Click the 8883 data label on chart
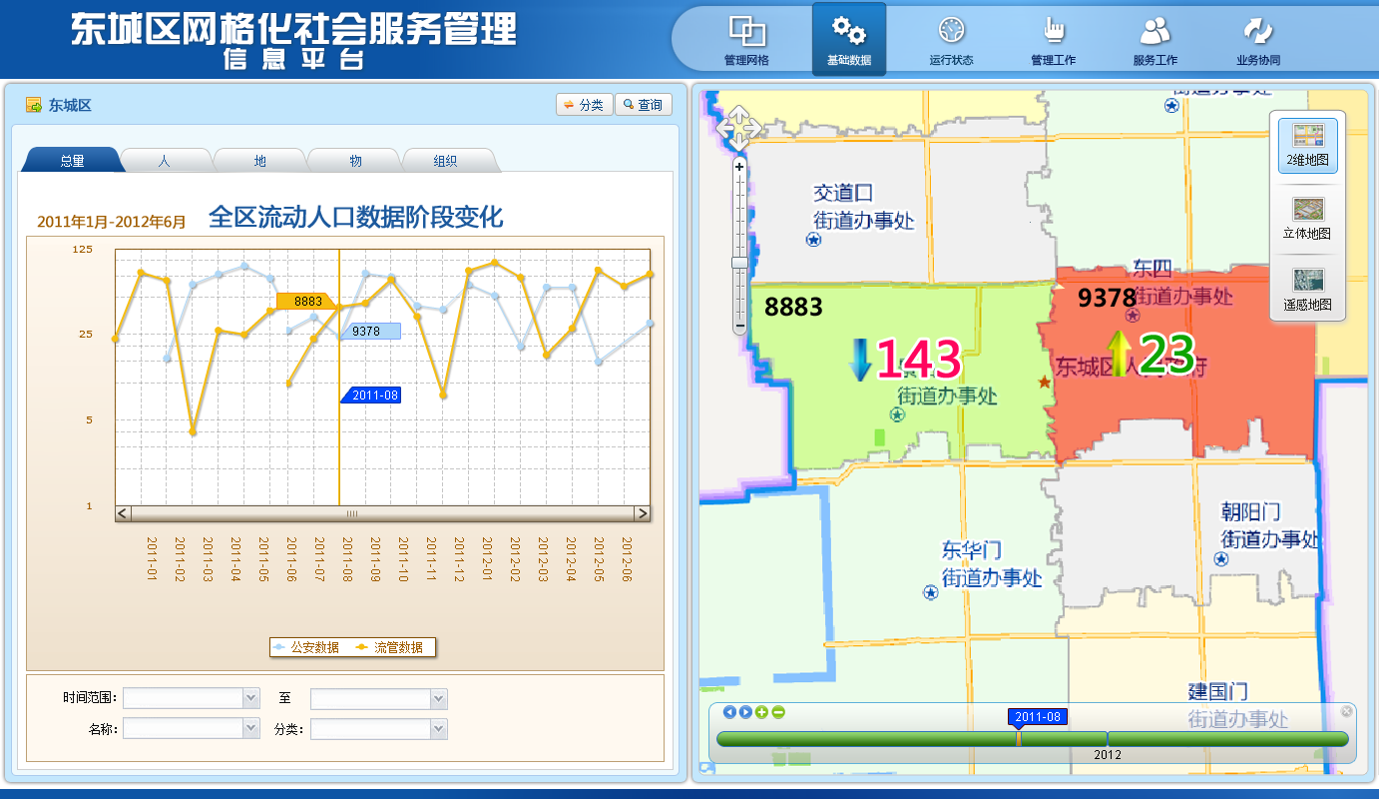This screenshot has height=799, width=1379. click(x=305, y=301)
